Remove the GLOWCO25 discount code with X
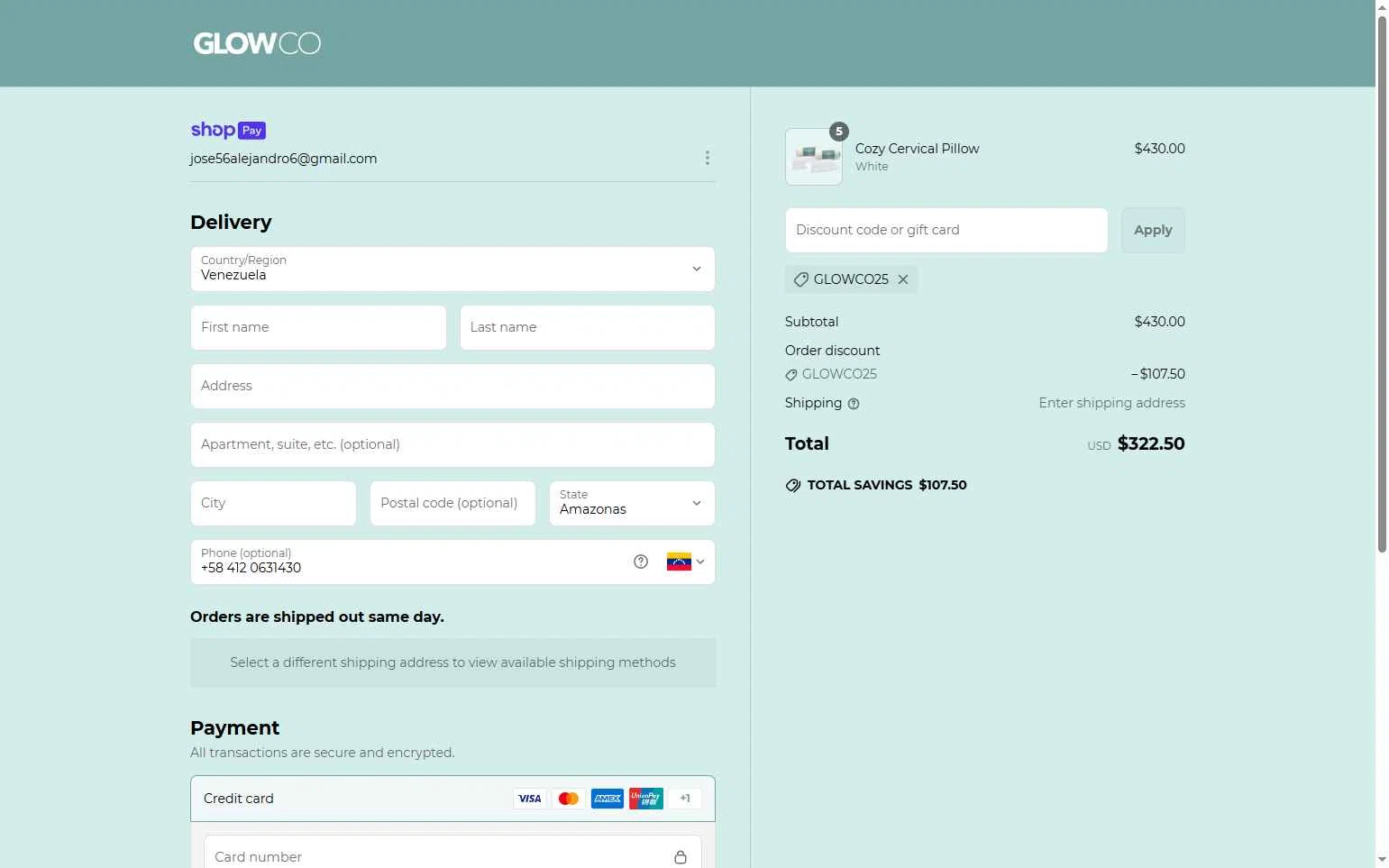 coord(903,279)
